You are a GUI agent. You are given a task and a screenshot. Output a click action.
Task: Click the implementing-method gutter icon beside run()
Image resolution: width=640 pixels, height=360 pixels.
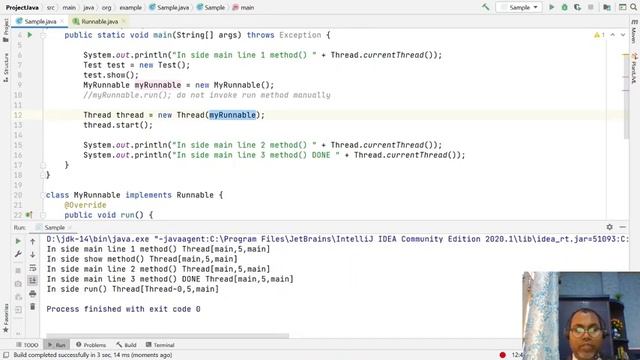coord(29,215)
